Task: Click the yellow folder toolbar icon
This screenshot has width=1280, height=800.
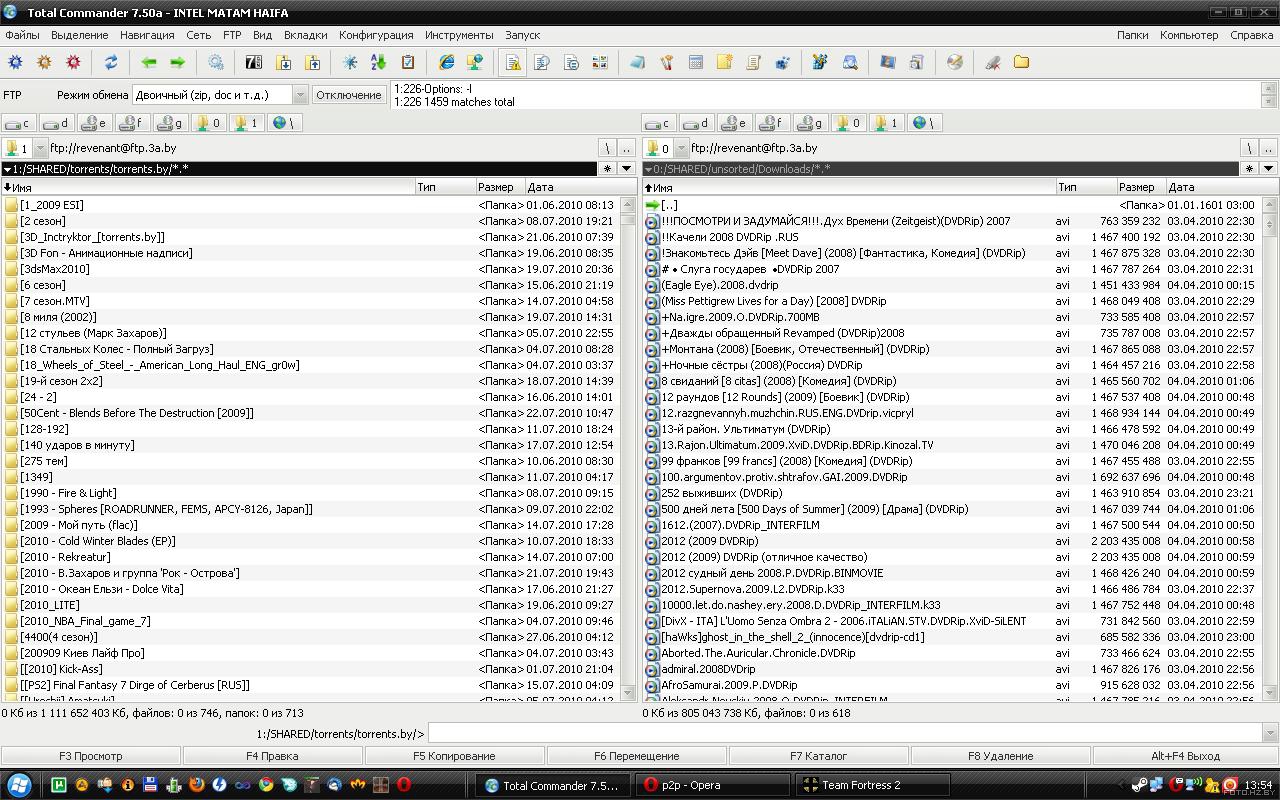Action: tap(1021, 62)
